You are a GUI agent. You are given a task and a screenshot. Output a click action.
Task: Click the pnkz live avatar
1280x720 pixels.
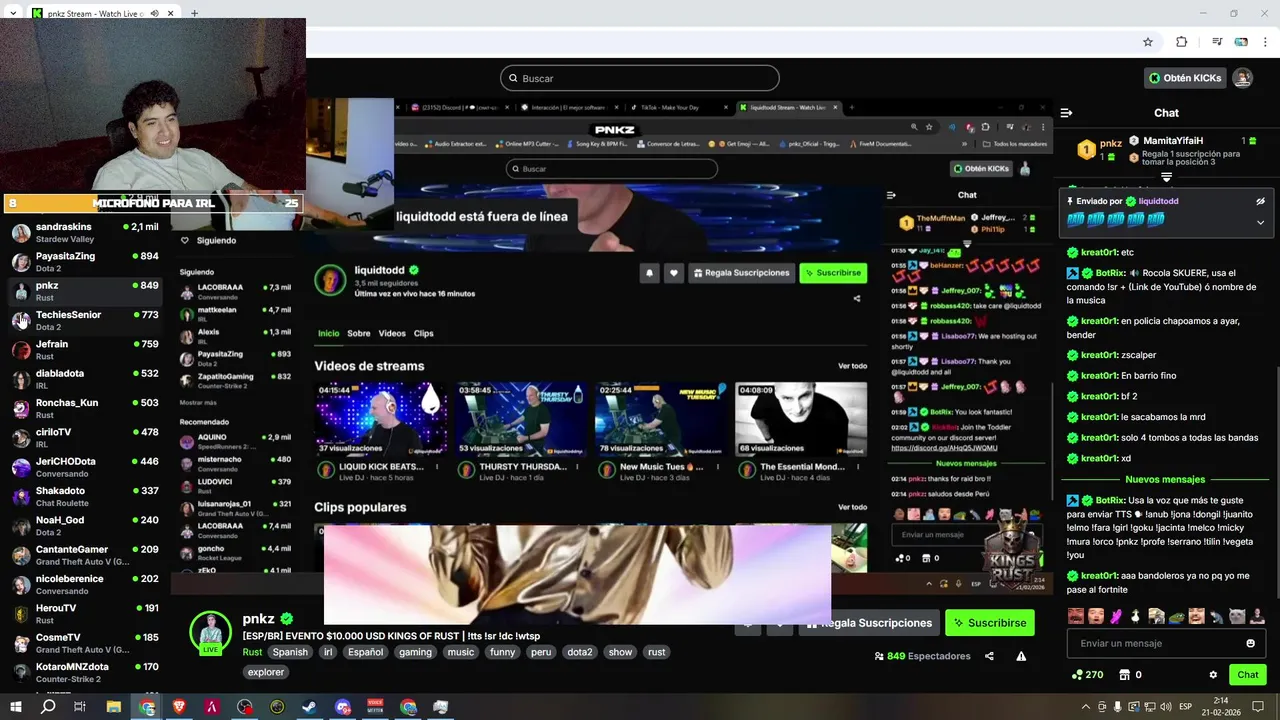pos(211,633)
